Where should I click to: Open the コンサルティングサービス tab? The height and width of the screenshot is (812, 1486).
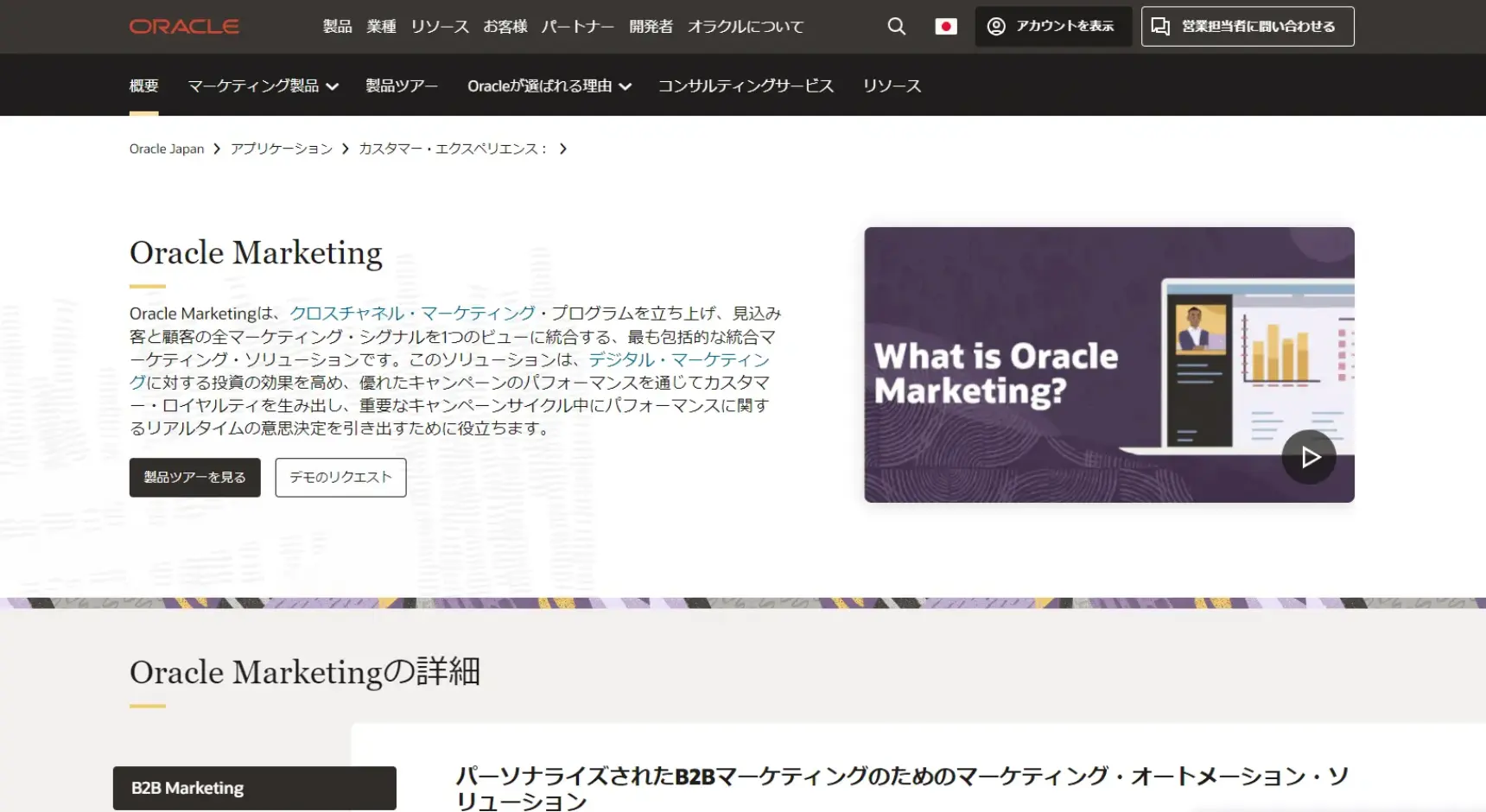(746, 86)
